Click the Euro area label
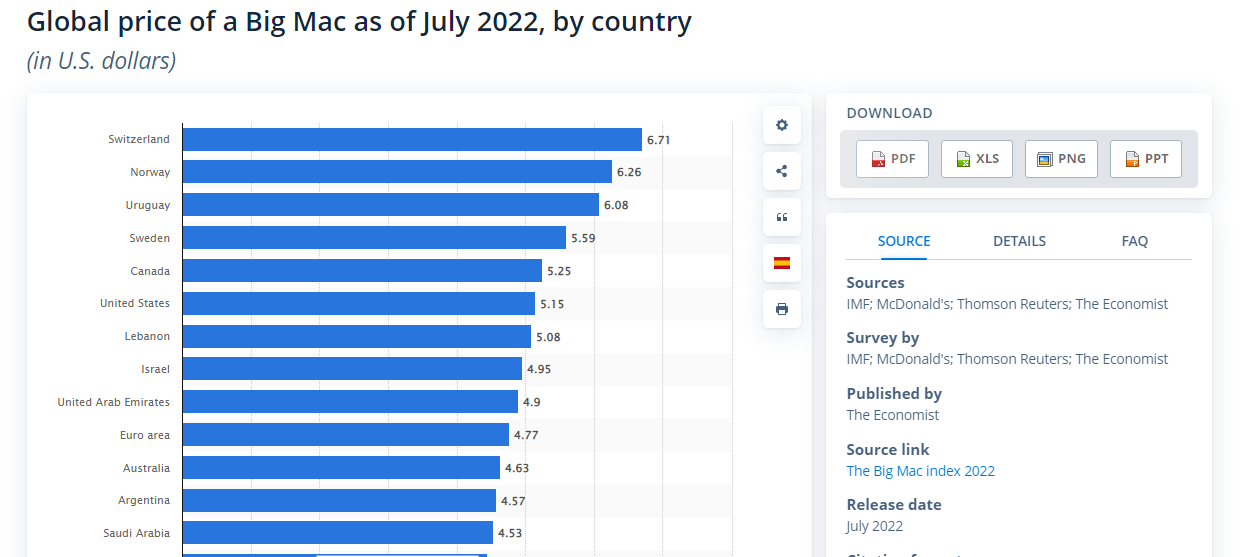This screenshot has height=557, width=1249. point(145,435)
